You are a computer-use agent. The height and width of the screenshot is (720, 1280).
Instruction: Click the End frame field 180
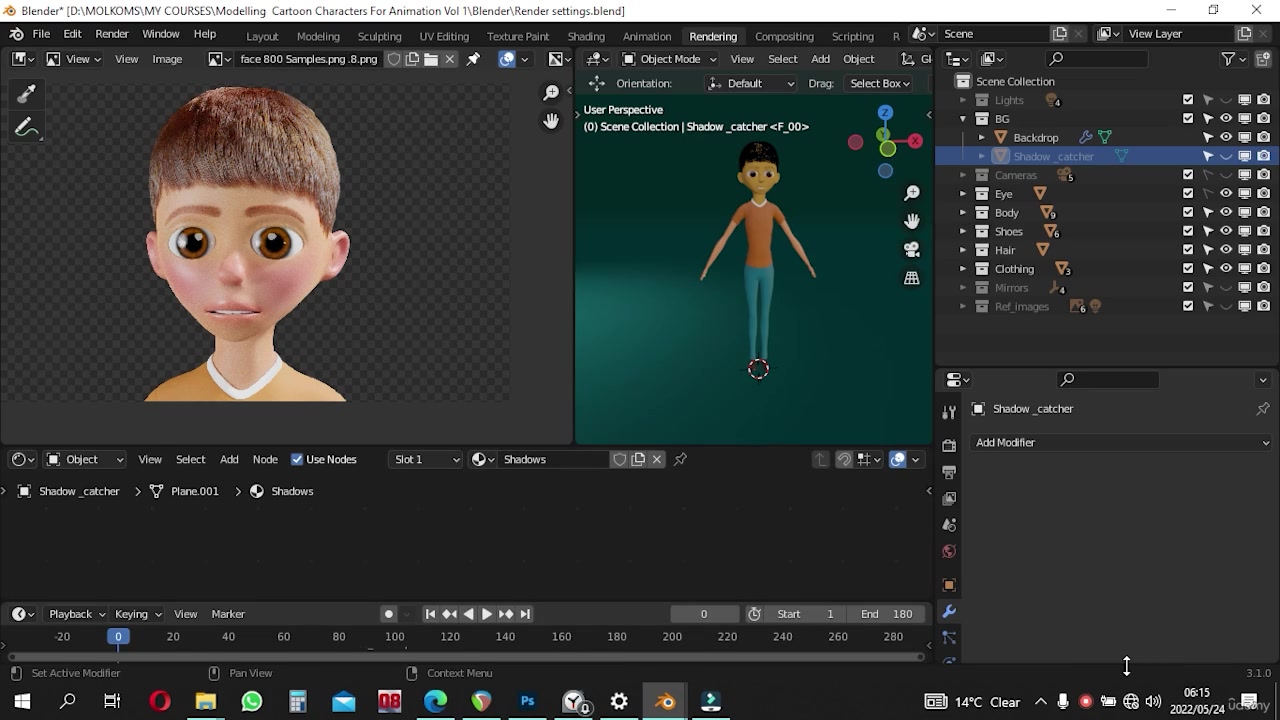click(x=887, y=614)
